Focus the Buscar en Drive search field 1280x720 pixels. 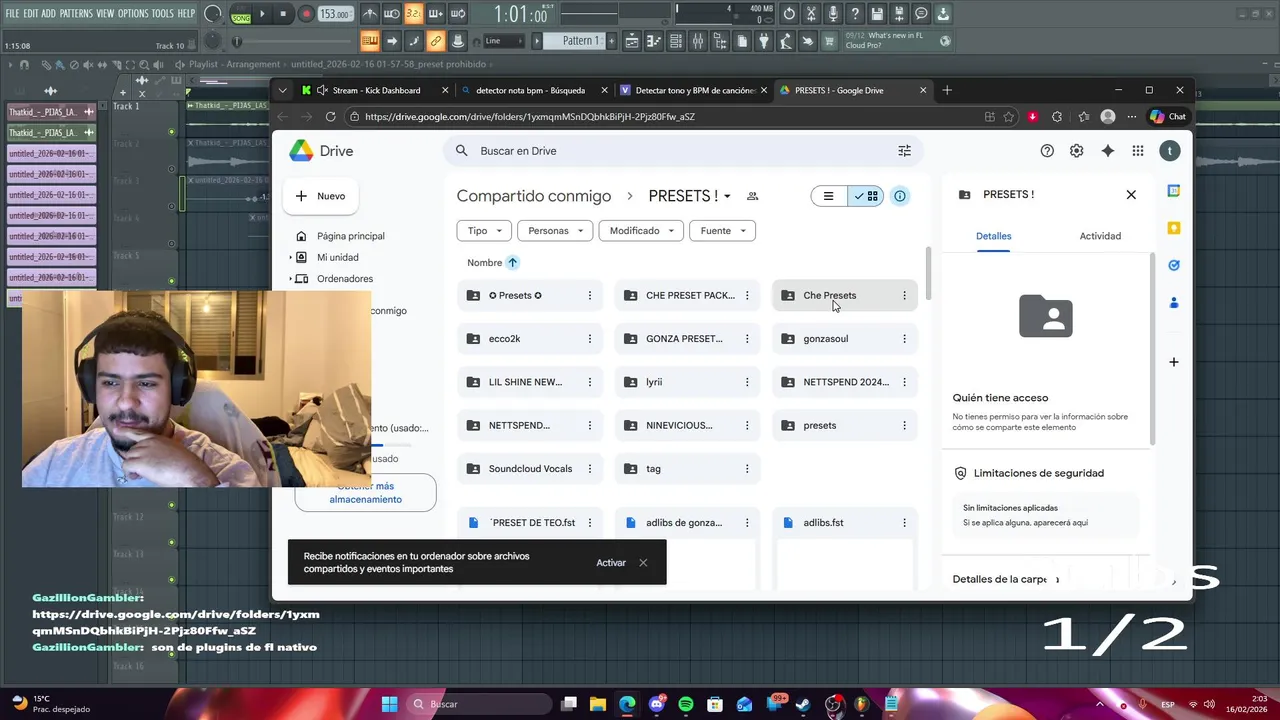pyautogui.click(x=683, y=151)
